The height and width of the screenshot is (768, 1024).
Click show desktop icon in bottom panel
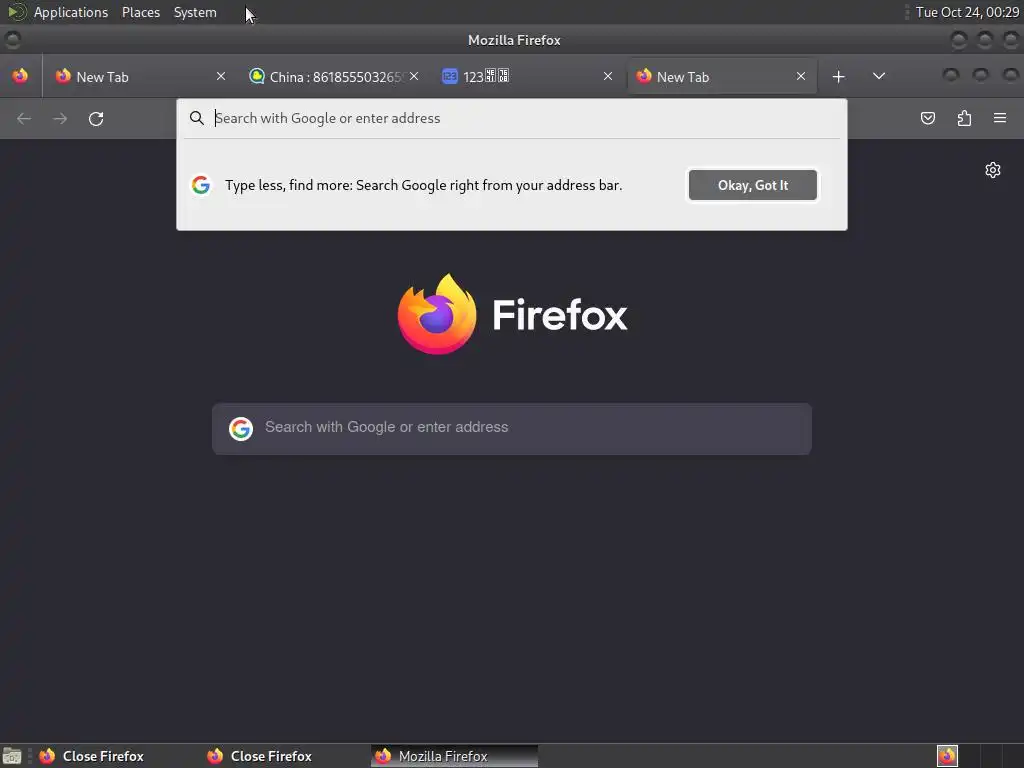click(x=12, y=756)
